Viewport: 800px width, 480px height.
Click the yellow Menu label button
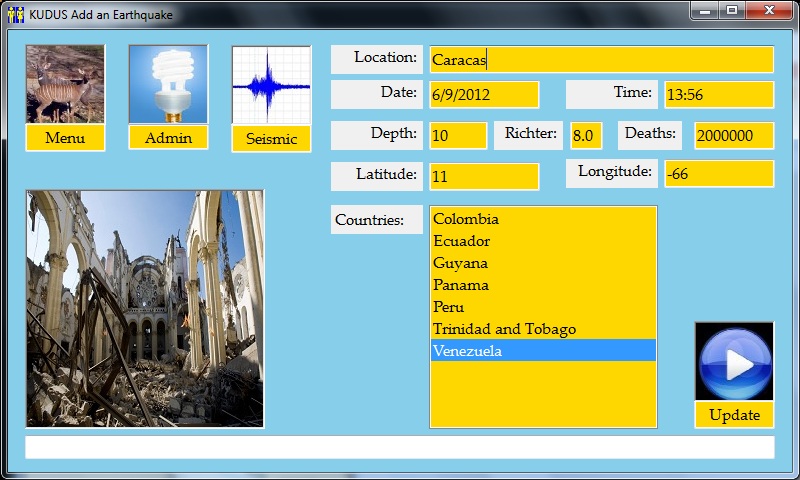point(65,138)
